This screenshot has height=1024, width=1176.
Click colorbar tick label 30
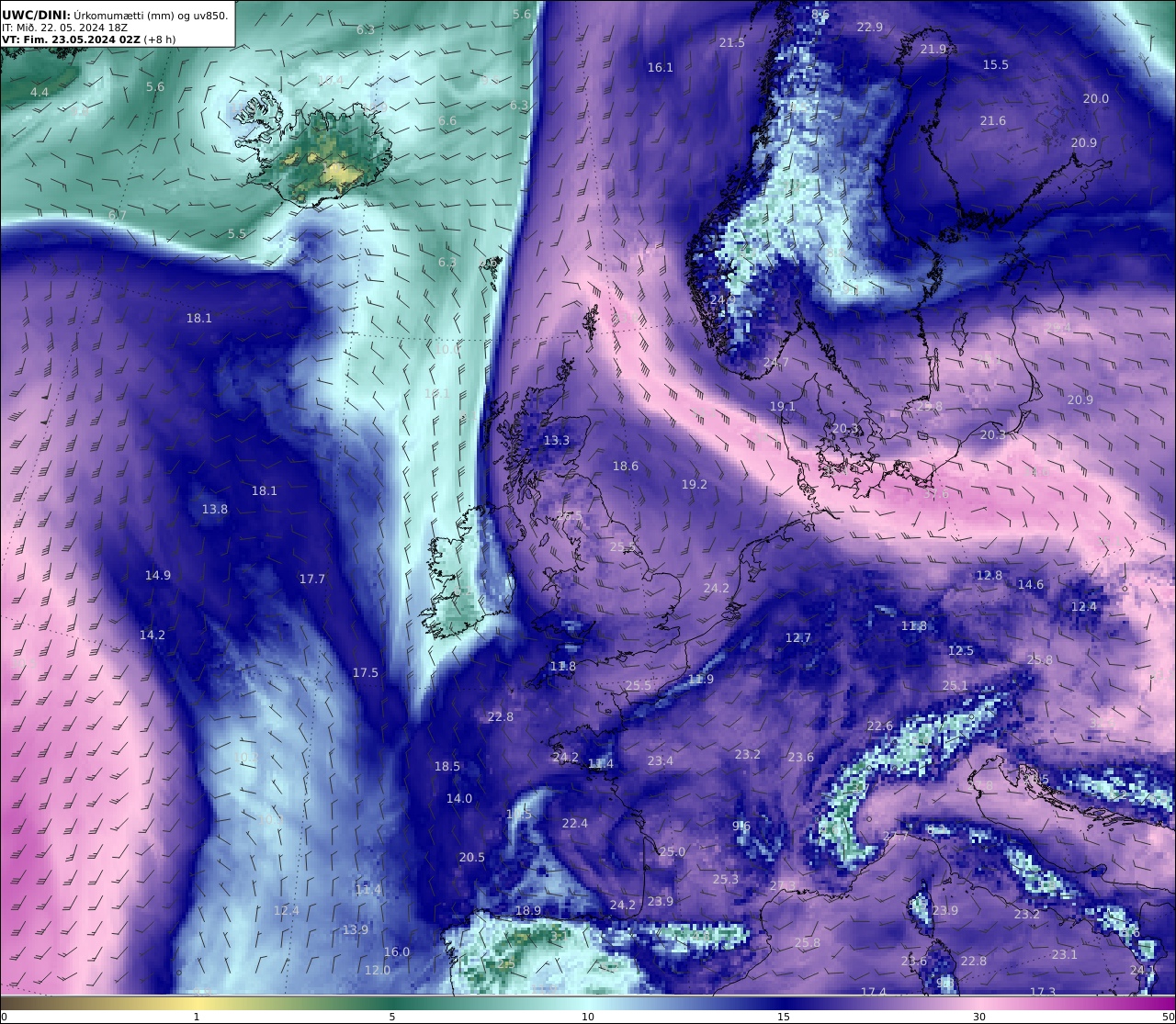pos(979,1017)
